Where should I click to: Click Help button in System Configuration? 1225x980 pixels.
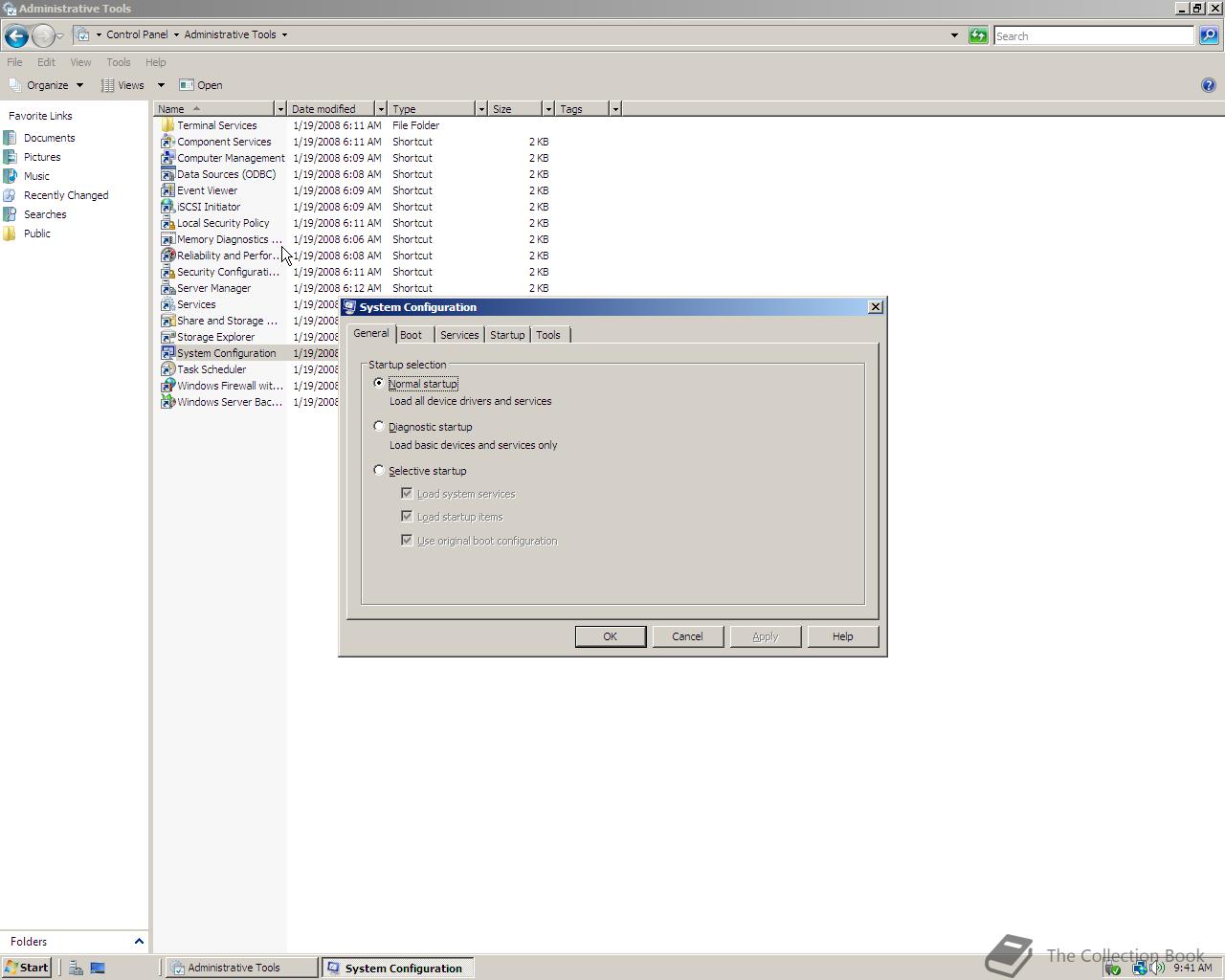pos(842,636)
